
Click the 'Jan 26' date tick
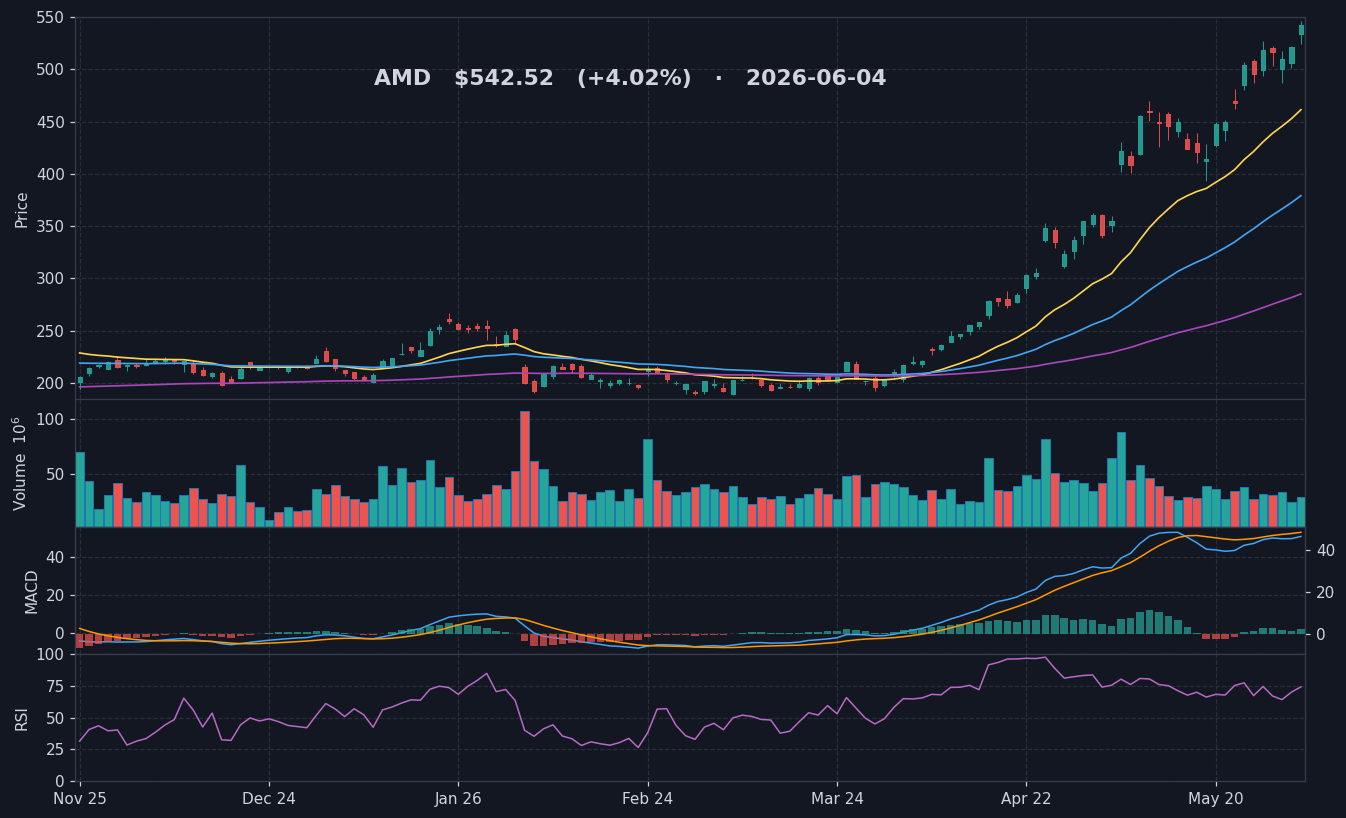point(458,798)
